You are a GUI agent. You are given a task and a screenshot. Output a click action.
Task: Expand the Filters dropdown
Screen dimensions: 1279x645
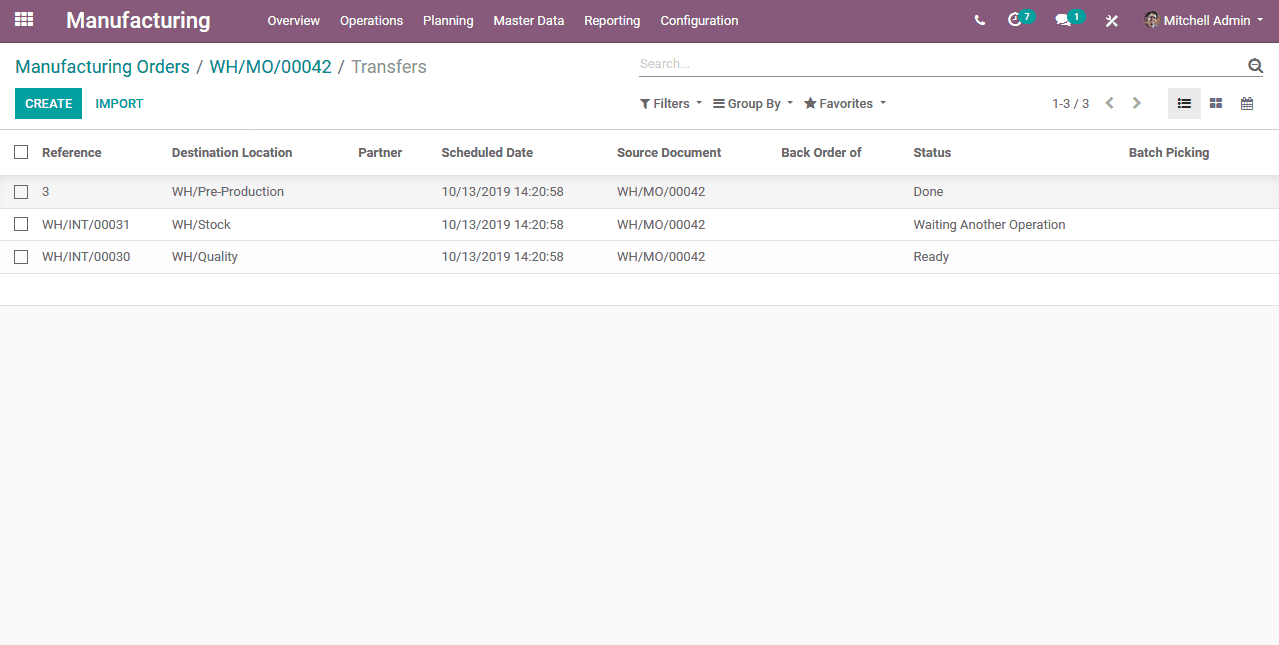pyautogui.click(x=671, y=104)
